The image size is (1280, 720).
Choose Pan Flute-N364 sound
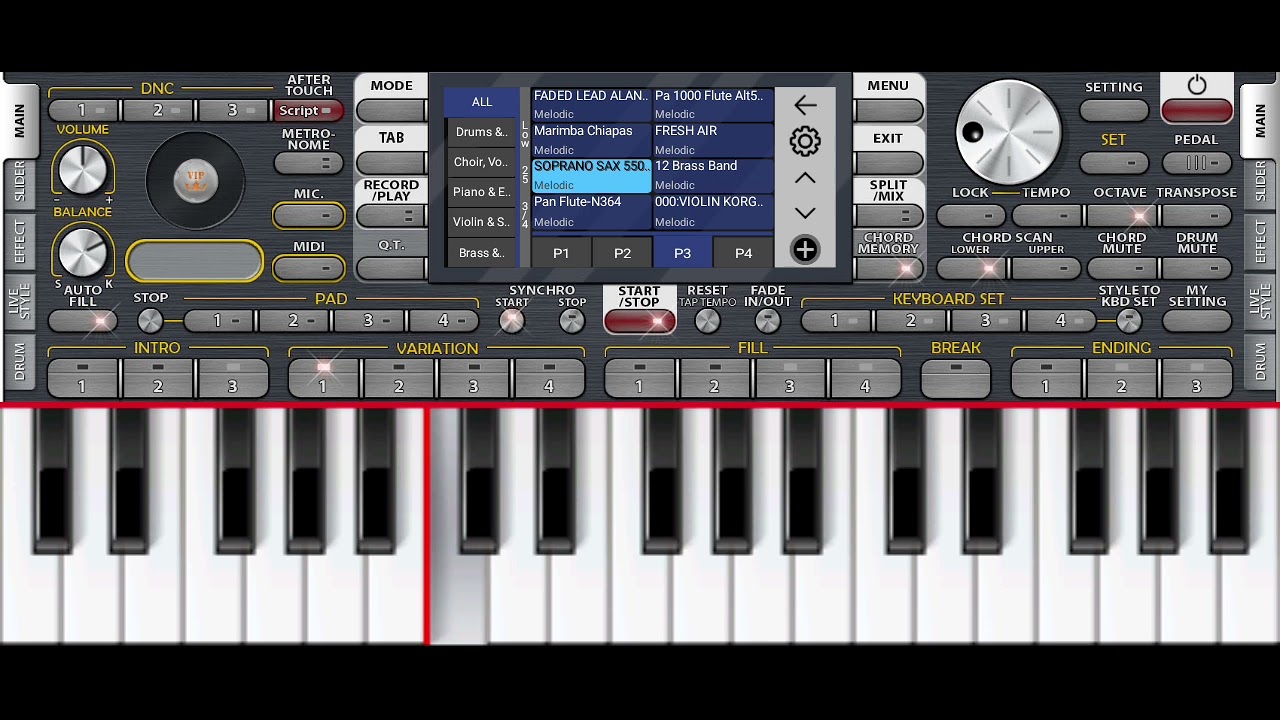point(591,211)
